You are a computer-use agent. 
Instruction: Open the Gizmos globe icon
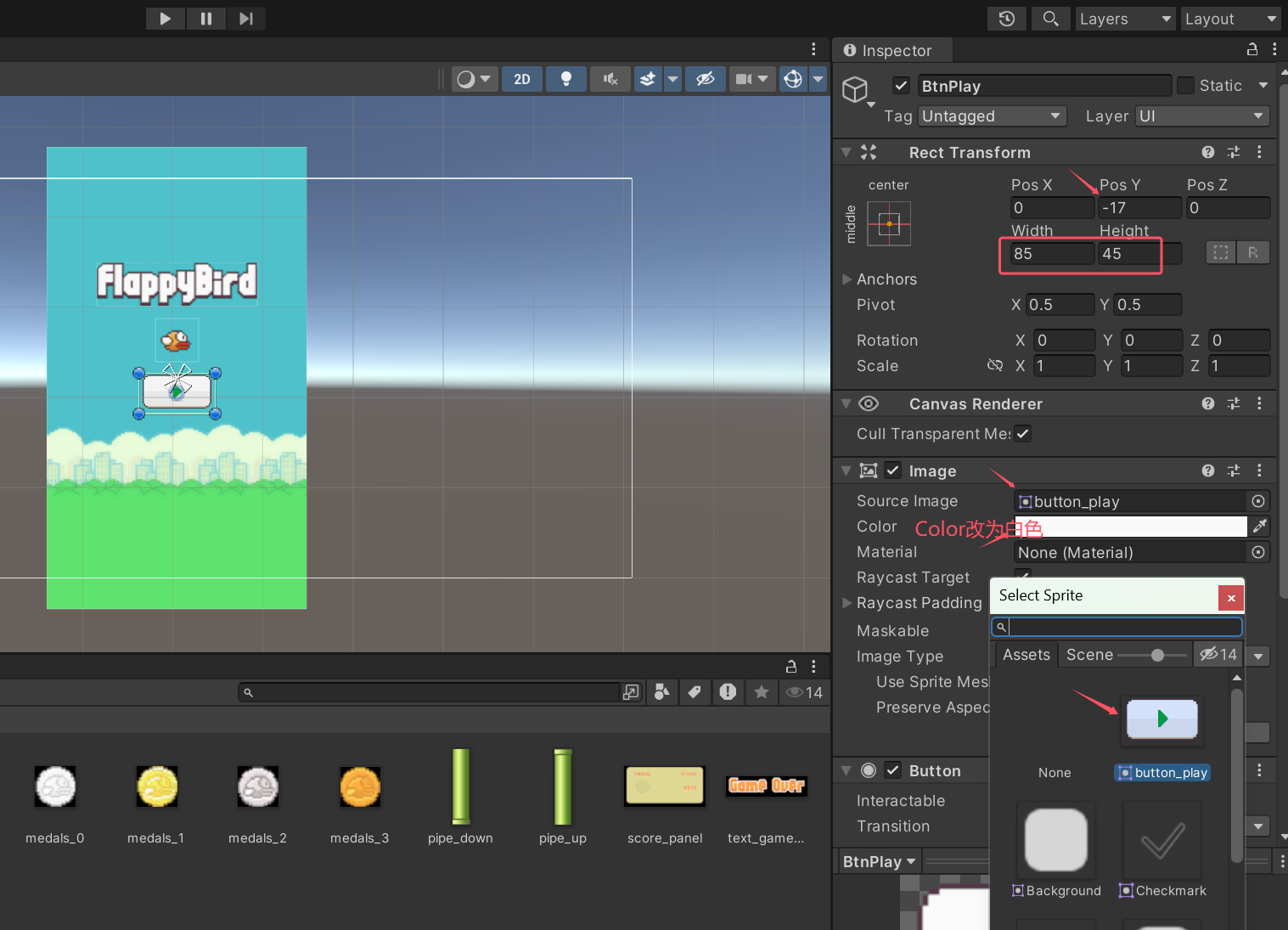[x=793, y=79]
